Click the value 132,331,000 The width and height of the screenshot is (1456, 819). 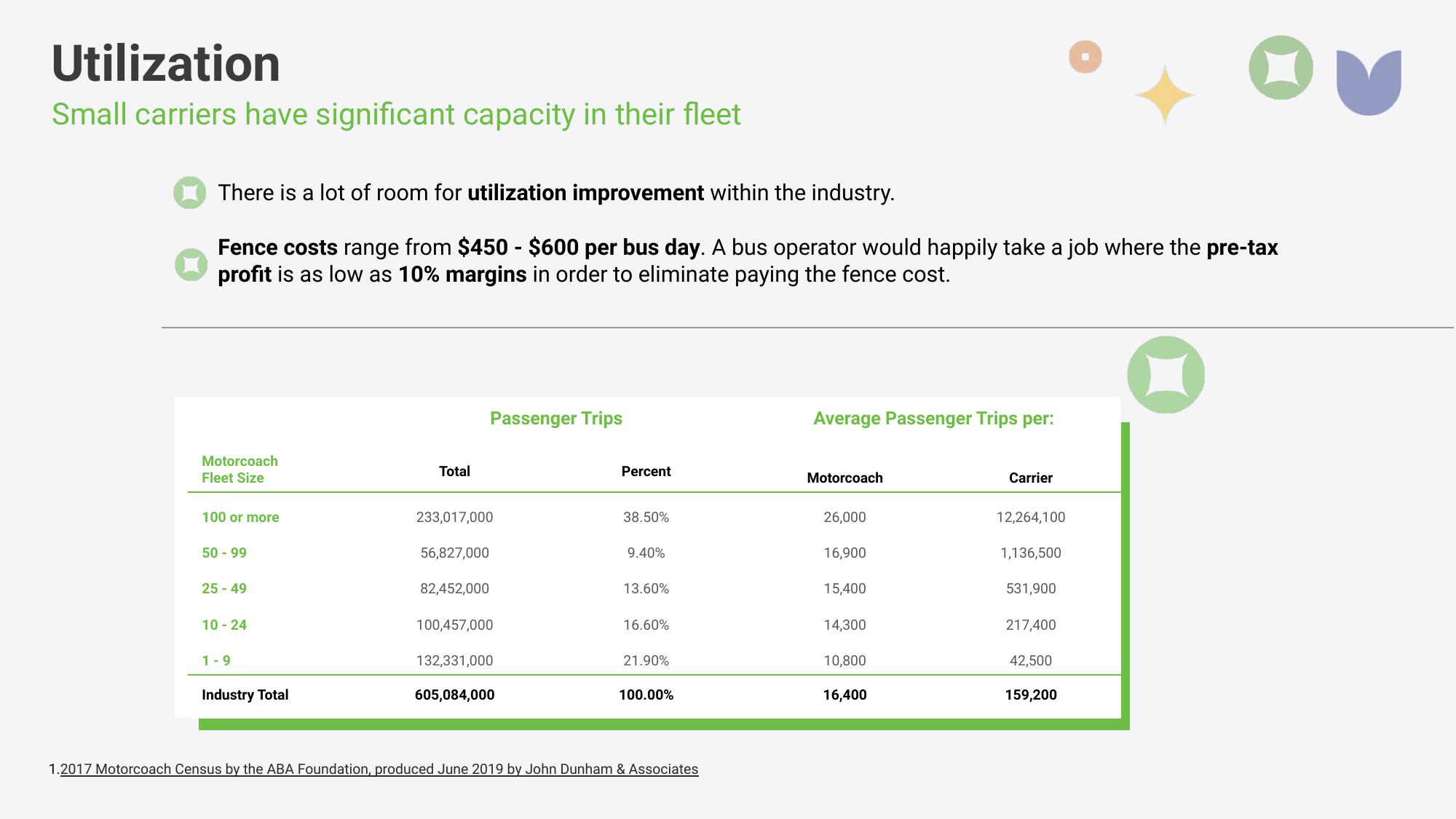pyautogui.click(x=454, y=660)
